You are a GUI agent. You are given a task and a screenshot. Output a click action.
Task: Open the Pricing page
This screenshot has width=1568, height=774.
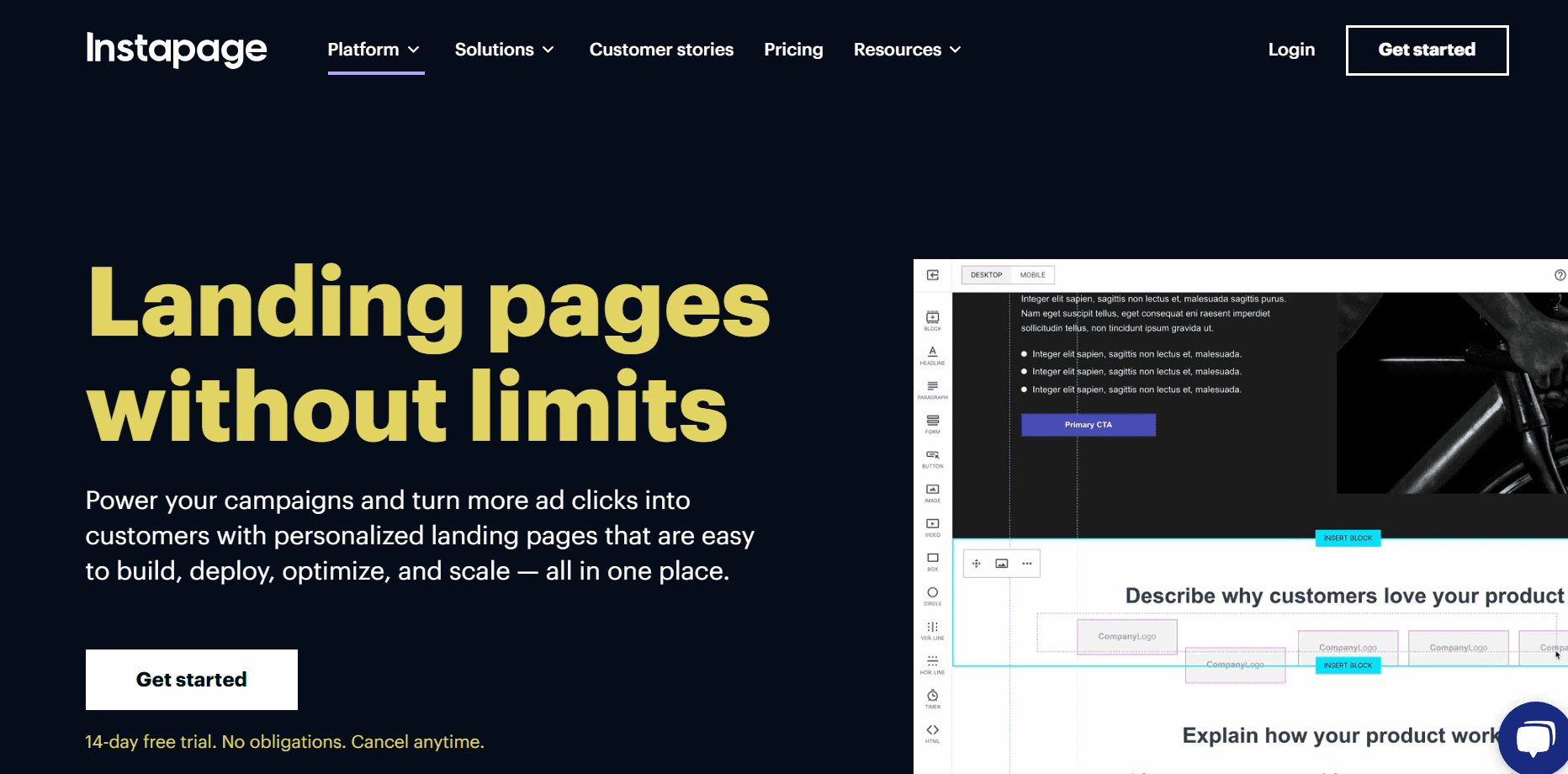[x=793, y=50]
